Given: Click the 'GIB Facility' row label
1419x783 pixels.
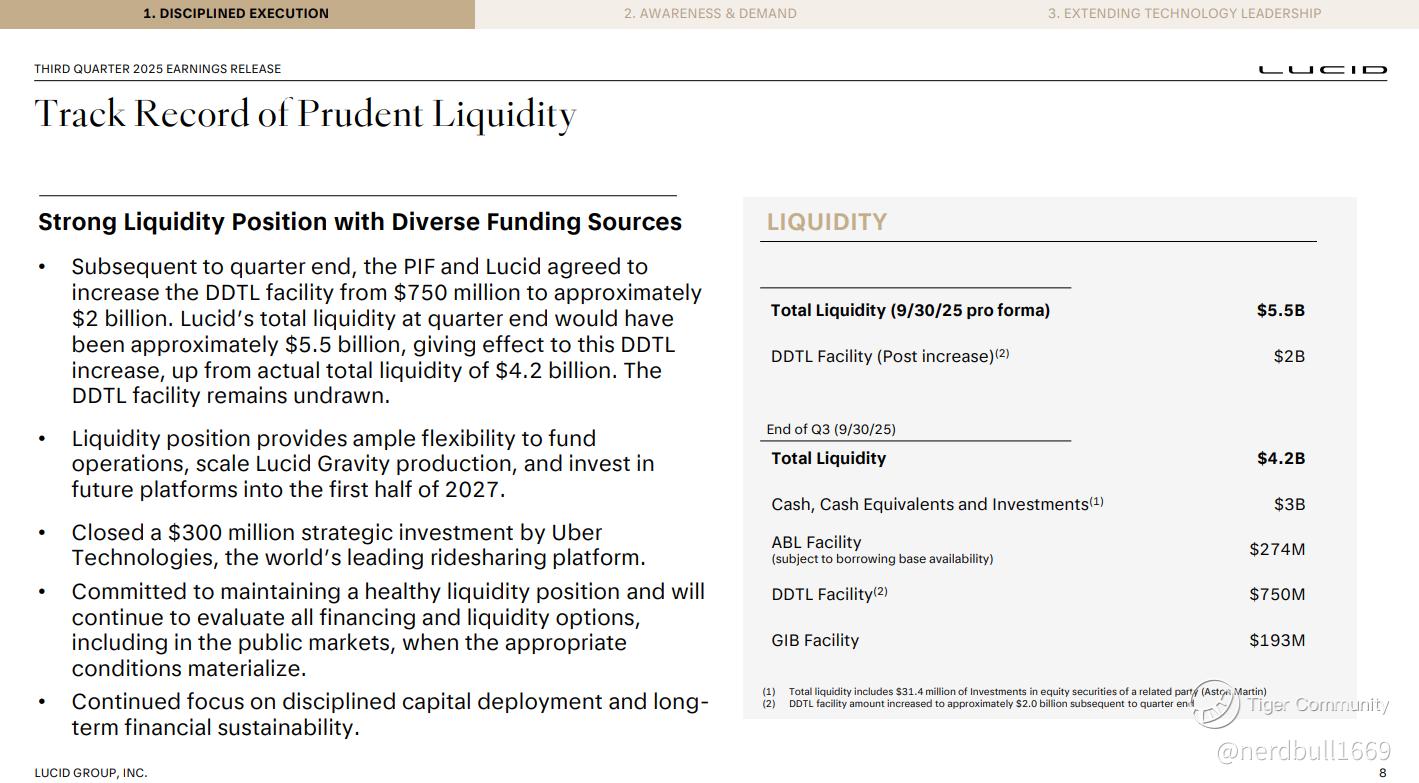Looking at the screenshot, I should point(815,640).
